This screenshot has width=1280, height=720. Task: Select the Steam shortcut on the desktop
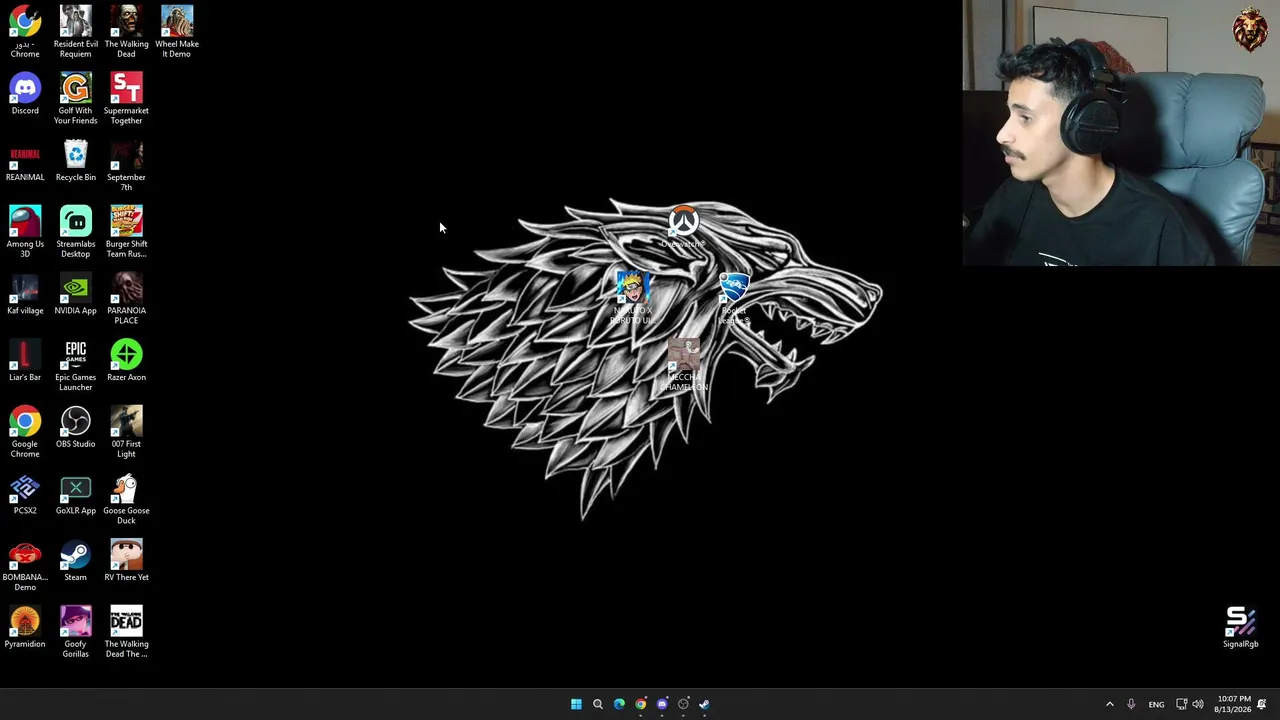pyautogui.click(x=76, y=561)
